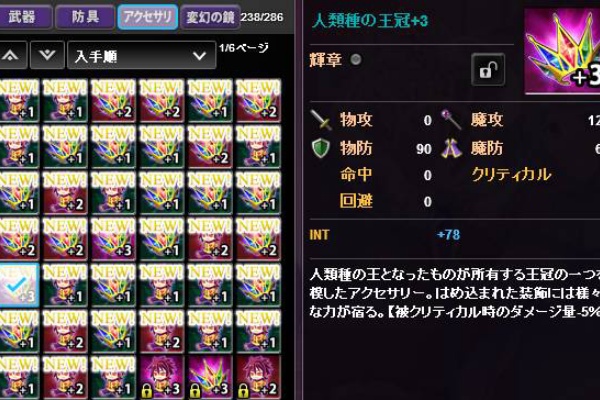Tap the 物防 green shield icon
This screenshot has height=400, width=600.
(x=321, y=149)
